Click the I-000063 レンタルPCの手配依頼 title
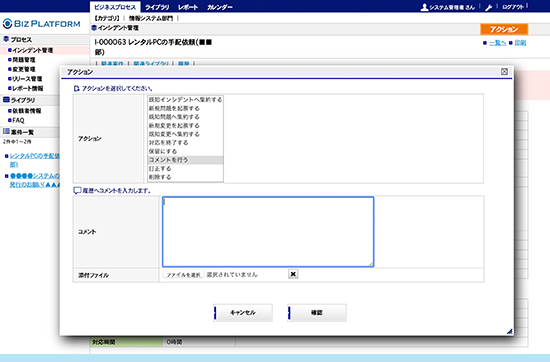 pyautogui.click(x=153, y=47)
